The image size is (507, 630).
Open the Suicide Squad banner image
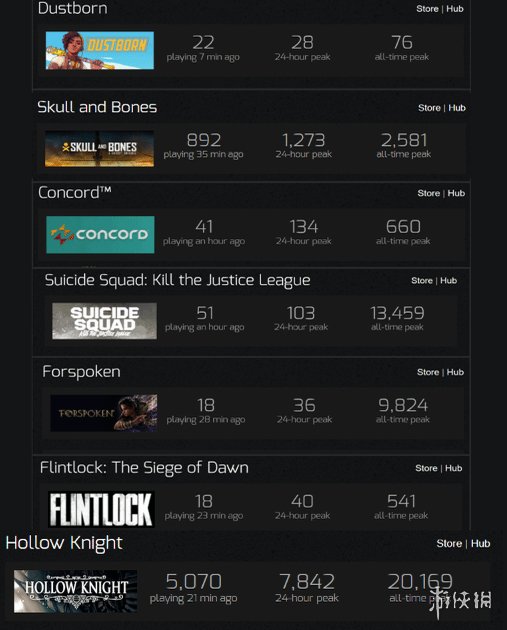(x=104, y=321)
